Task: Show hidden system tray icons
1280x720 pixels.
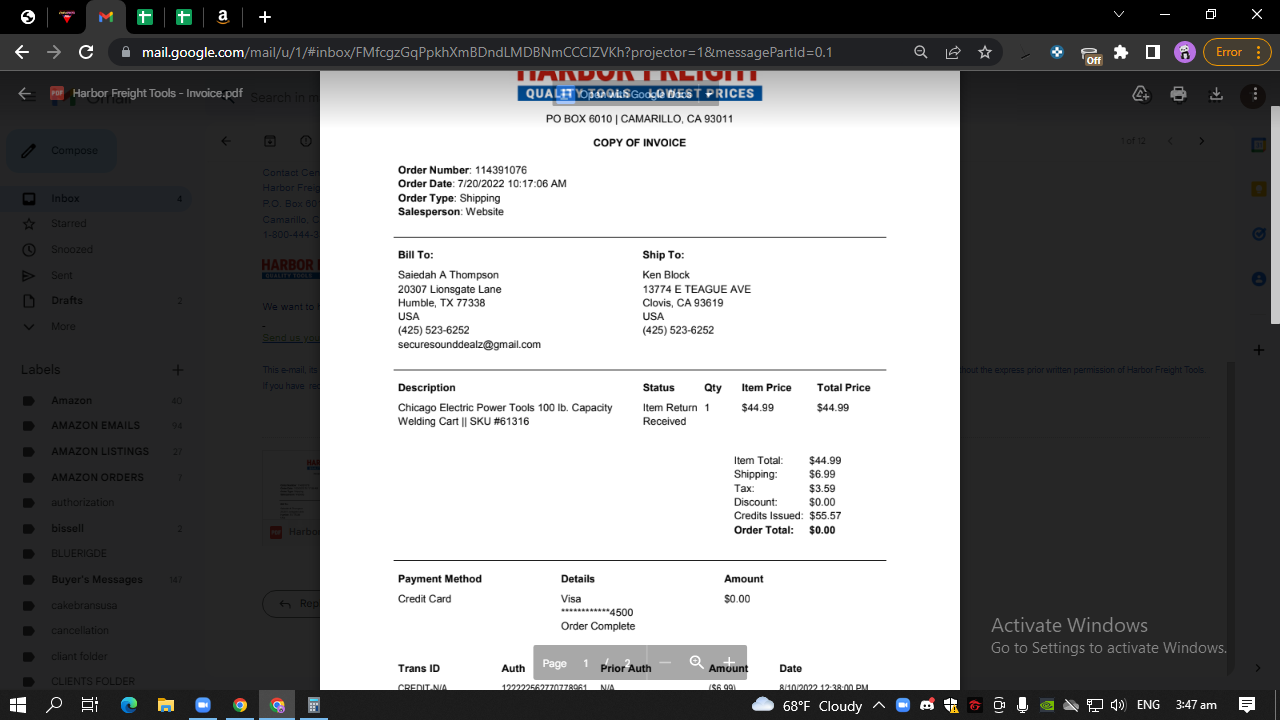Action: point(878,705)
